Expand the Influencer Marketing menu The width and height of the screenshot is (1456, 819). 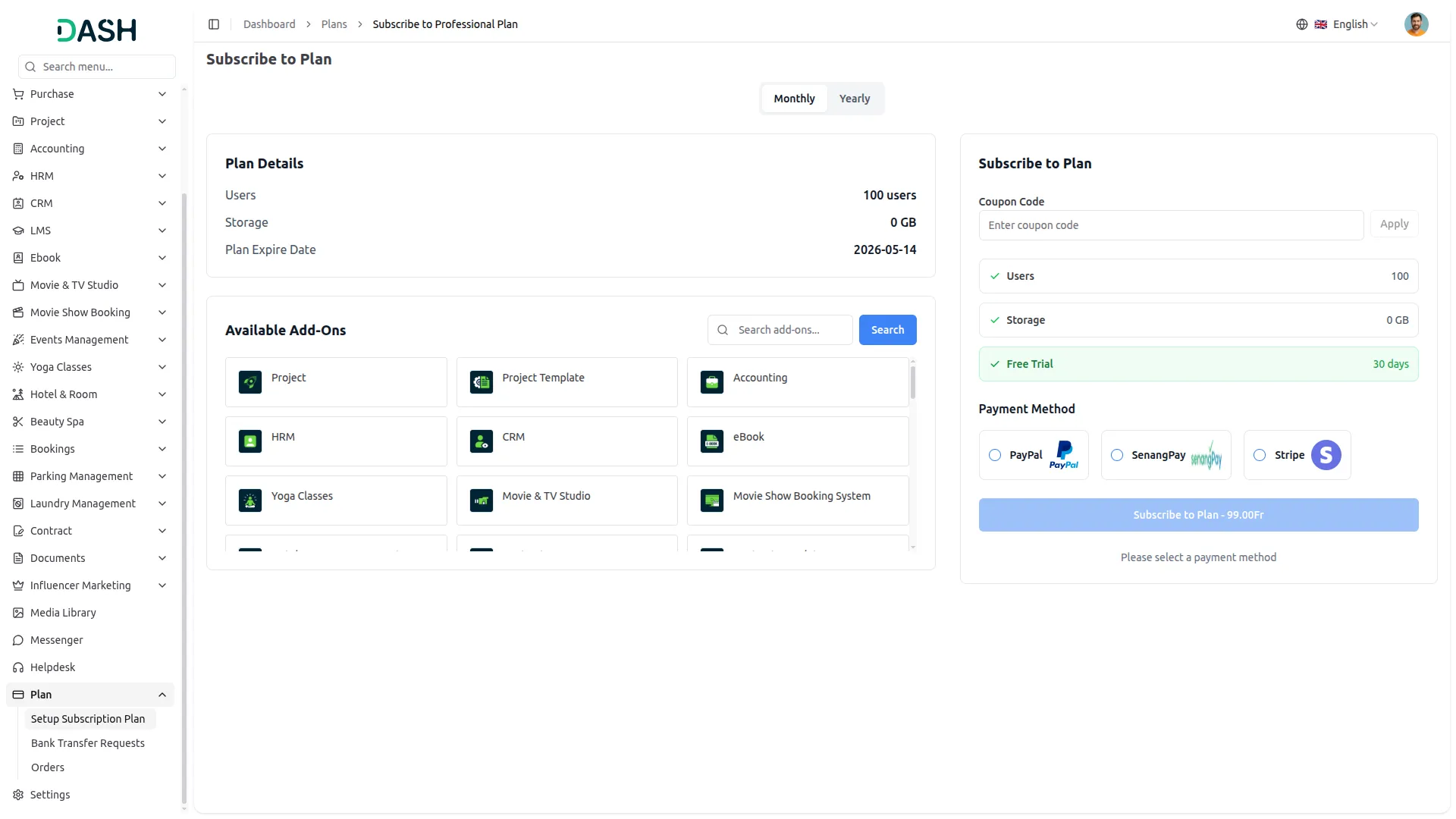[89, 585]
